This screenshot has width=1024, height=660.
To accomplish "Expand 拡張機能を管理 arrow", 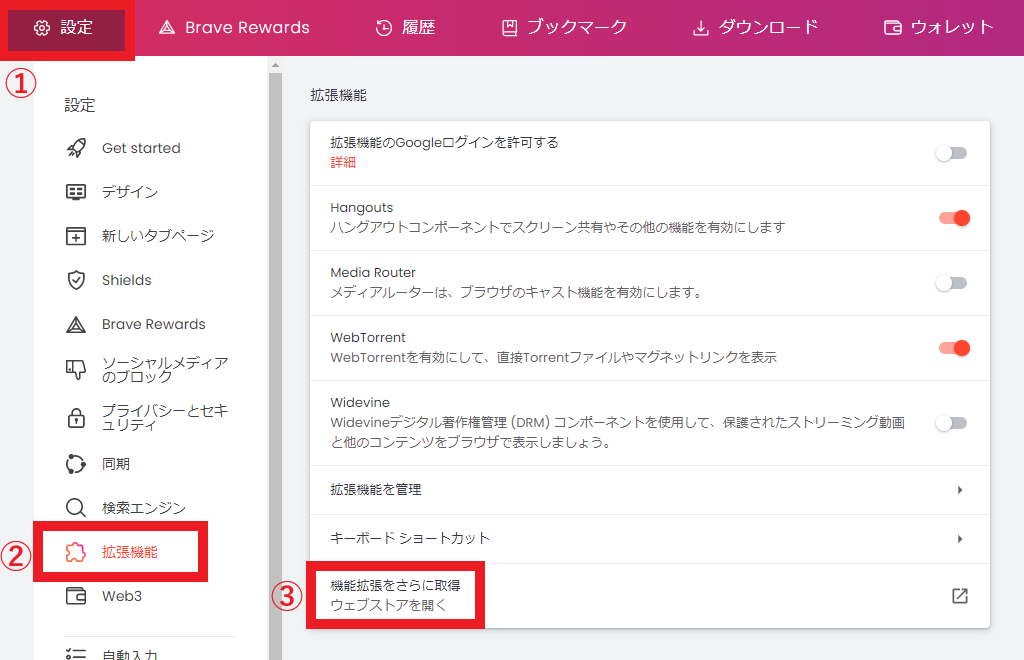I will click(x=959, y=490).
